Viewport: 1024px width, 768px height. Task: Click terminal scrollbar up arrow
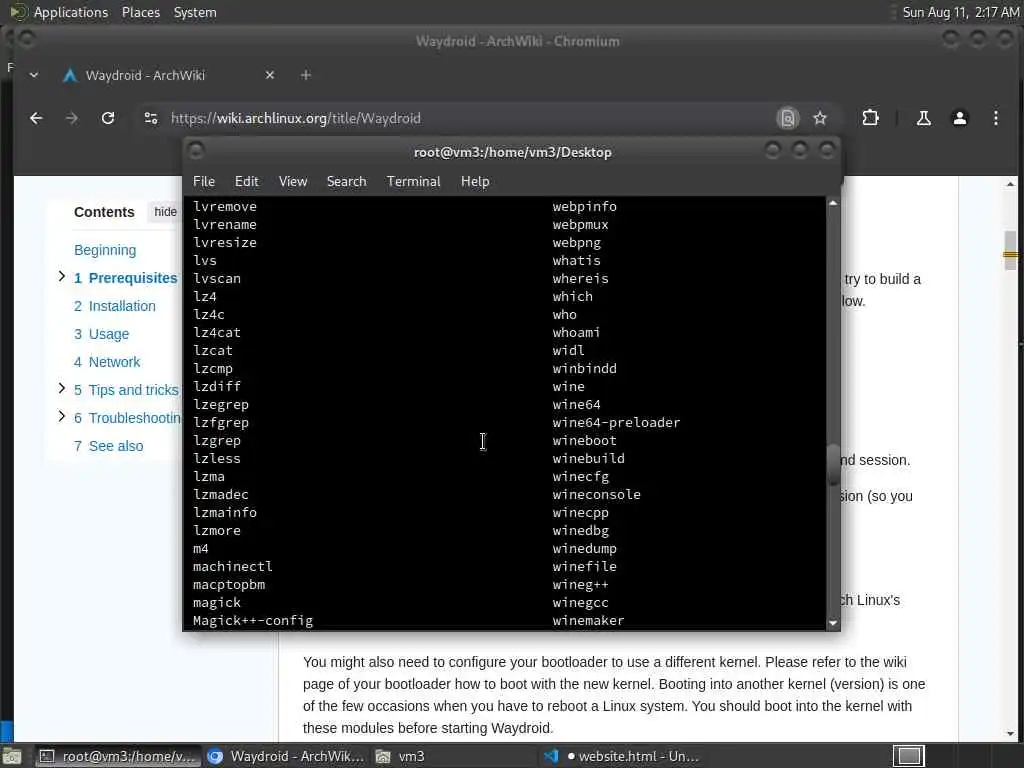(833, 204)
